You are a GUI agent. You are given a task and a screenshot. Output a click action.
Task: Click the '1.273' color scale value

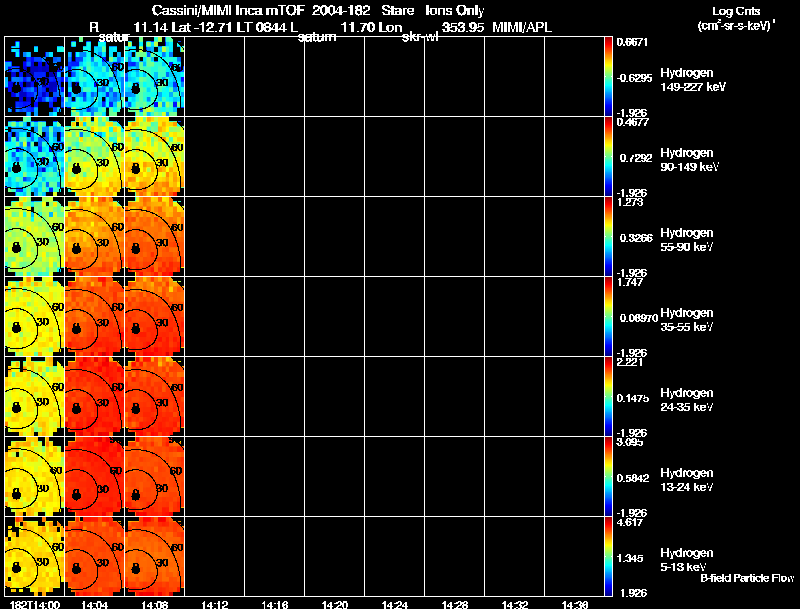[x=630, y=202]
